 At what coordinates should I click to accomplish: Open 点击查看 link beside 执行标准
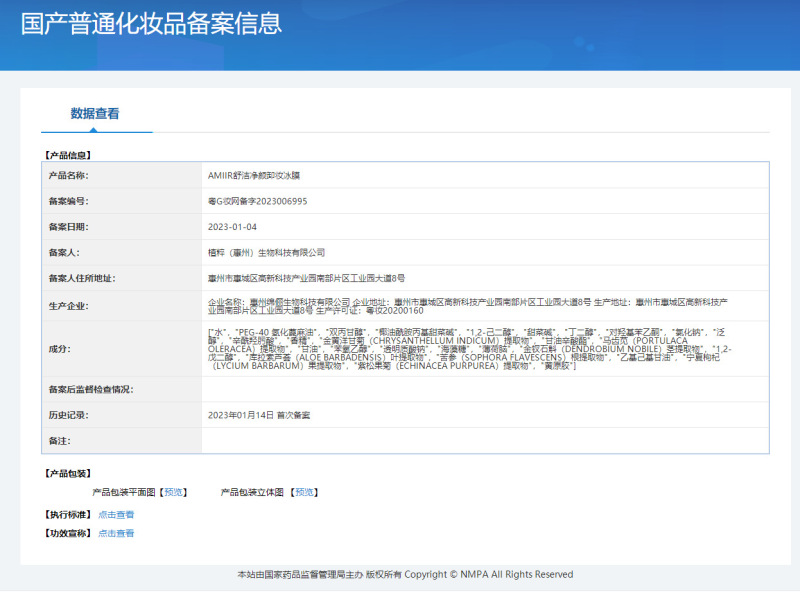[116, 514]
